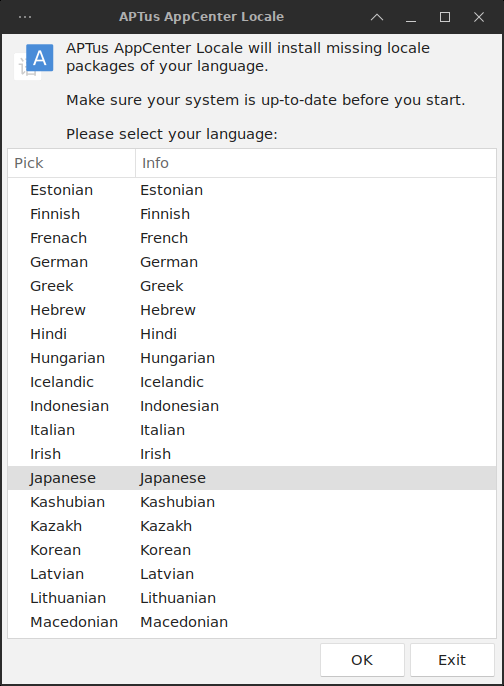Click Irish in the Info column

155,454
